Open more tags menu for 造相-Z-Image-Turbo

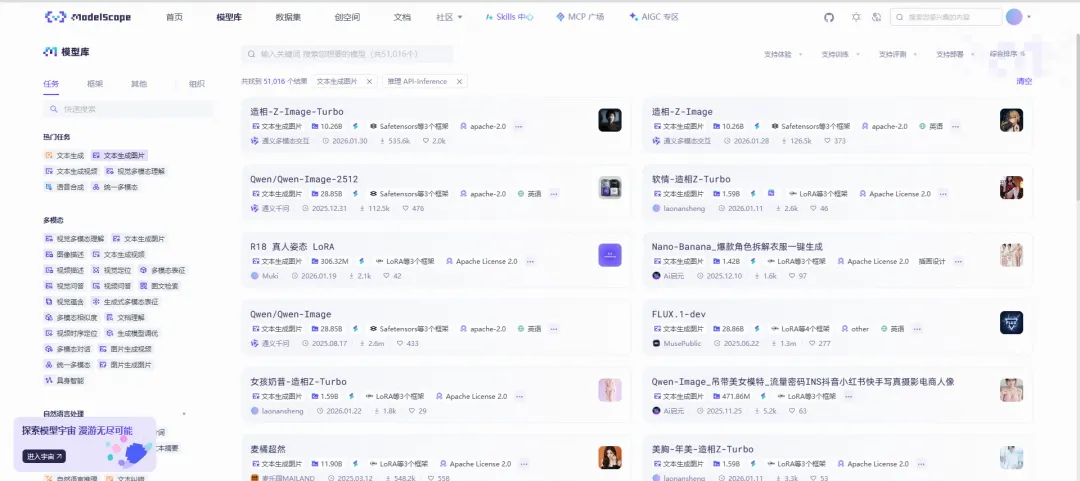click(519, 127)
